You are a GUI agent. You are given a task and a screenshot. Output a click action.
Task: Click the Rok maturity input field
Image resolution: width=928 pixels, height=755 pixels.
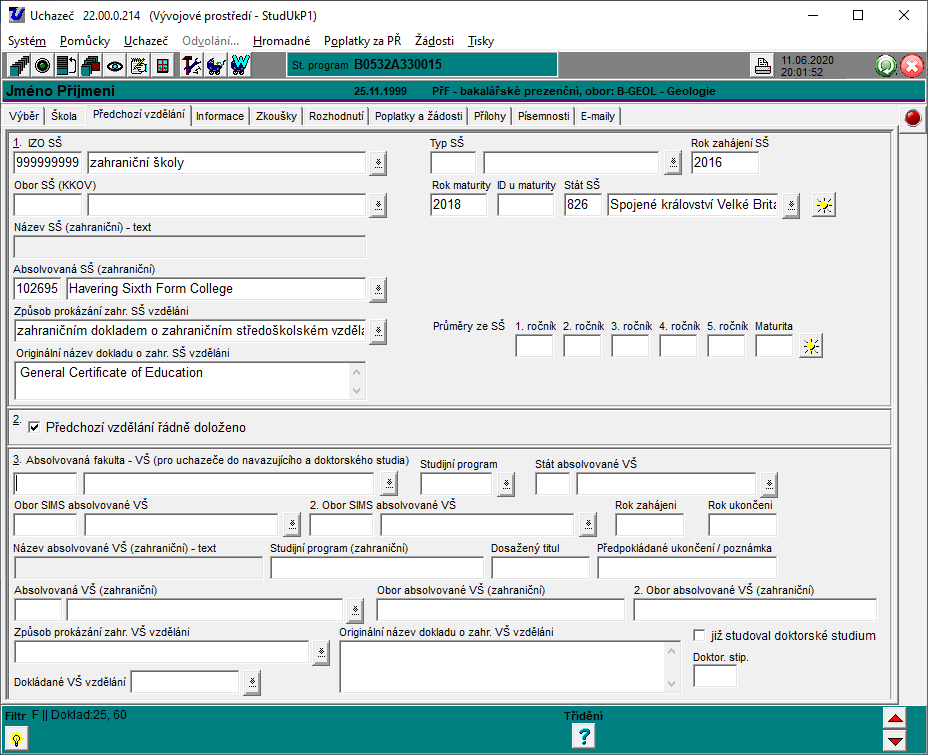(458, 205)
